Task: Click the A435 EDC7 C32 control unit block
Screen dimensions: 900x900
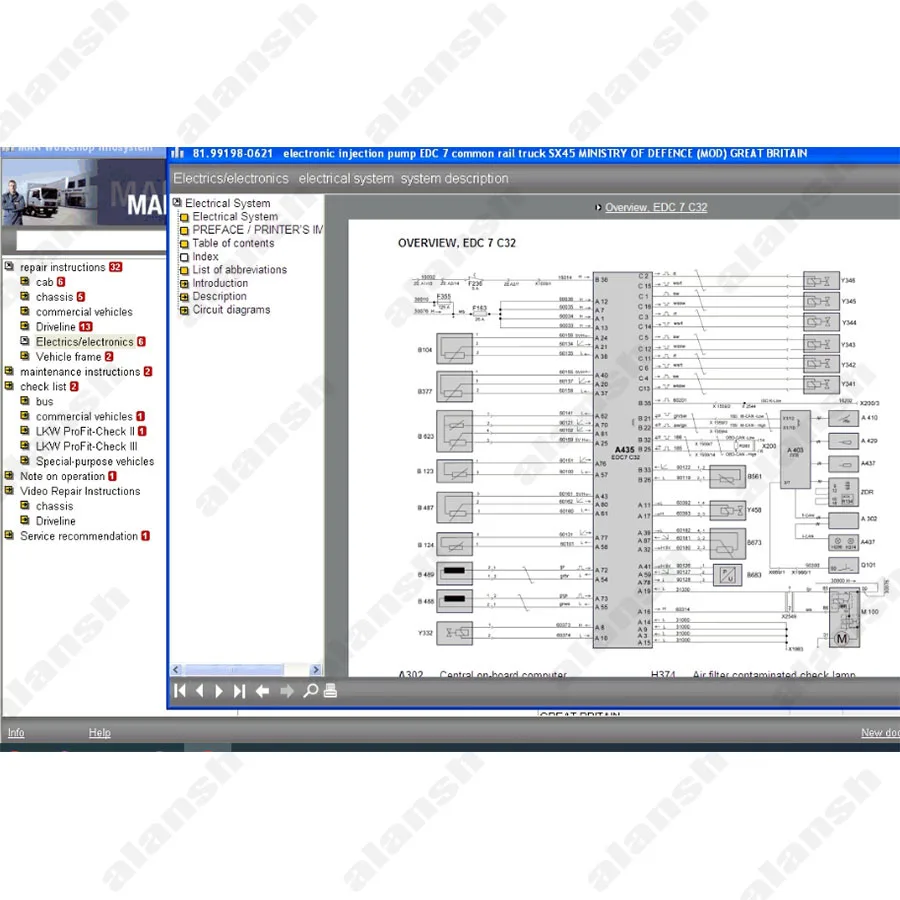Action: pos(623,460)
